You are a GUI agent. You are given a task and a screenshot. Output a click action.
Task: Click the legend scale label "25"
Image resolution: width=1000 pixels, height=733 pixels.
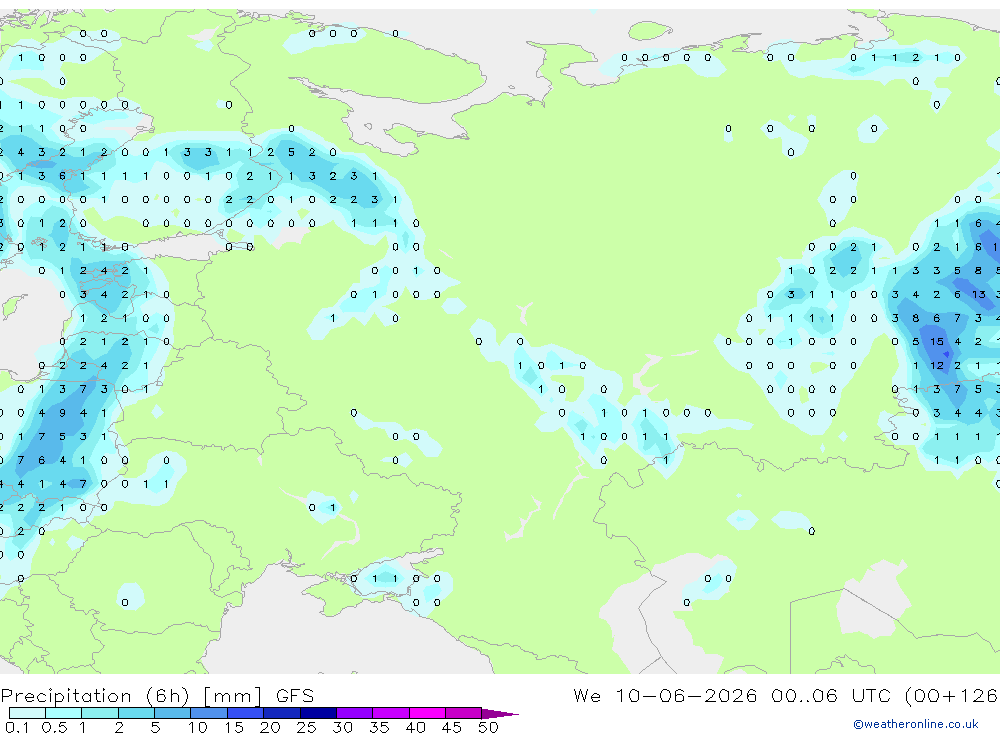306,727
